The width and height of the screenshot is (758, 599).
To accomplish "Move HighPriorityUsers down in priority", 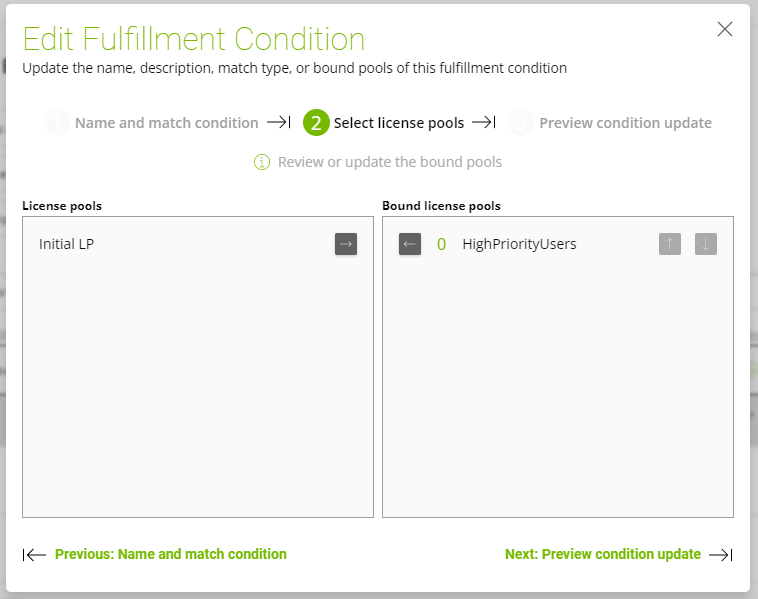I will [706, 244].
